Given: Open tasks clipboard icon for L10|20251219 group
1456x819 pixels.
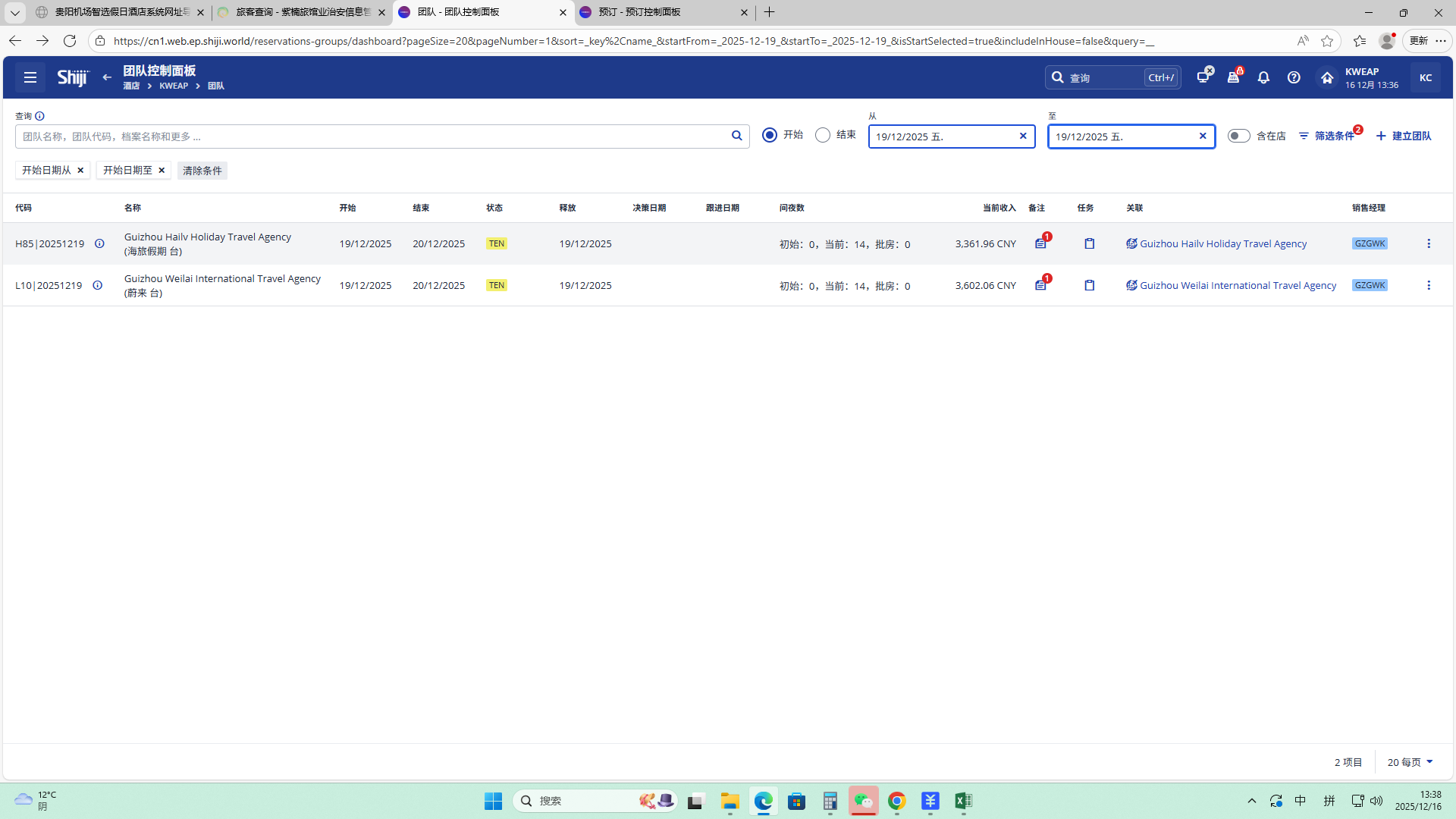Looking at the screenshot, I should point(1089,285).
